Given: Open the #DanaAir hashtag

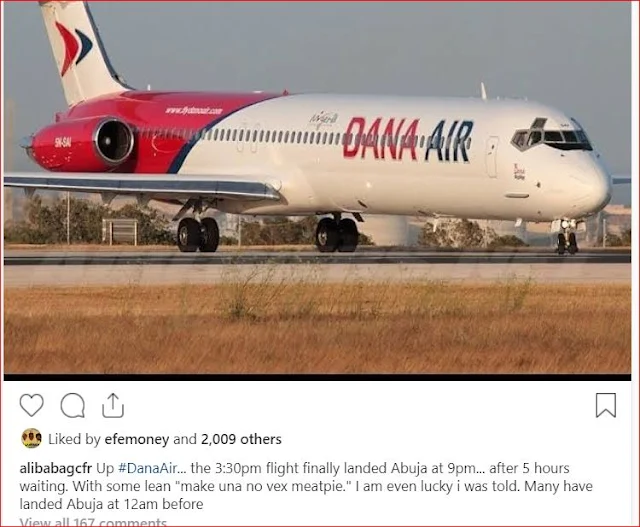Looking at the screenshot, I should pyautogui.click(x=148, y=468).
